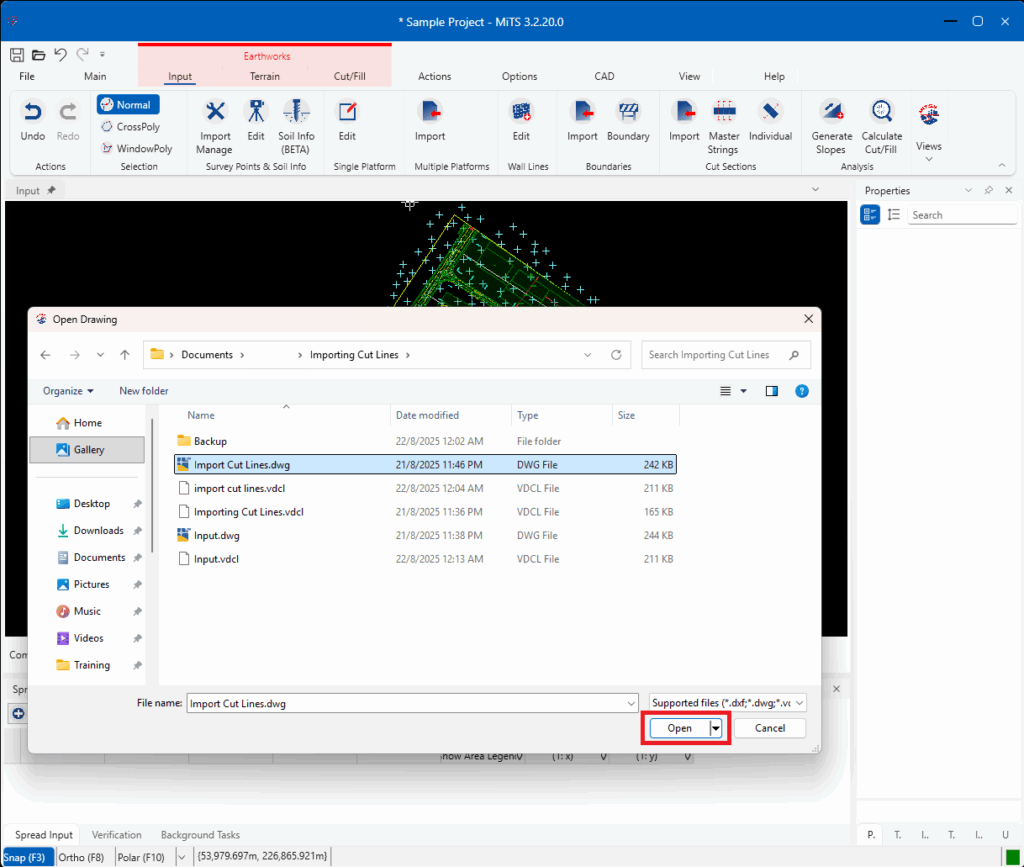The height and width of the screenshot is (867, 1024).
Task: Click the Search Importing Cut Lines field
Action: (x=715, y=355)
